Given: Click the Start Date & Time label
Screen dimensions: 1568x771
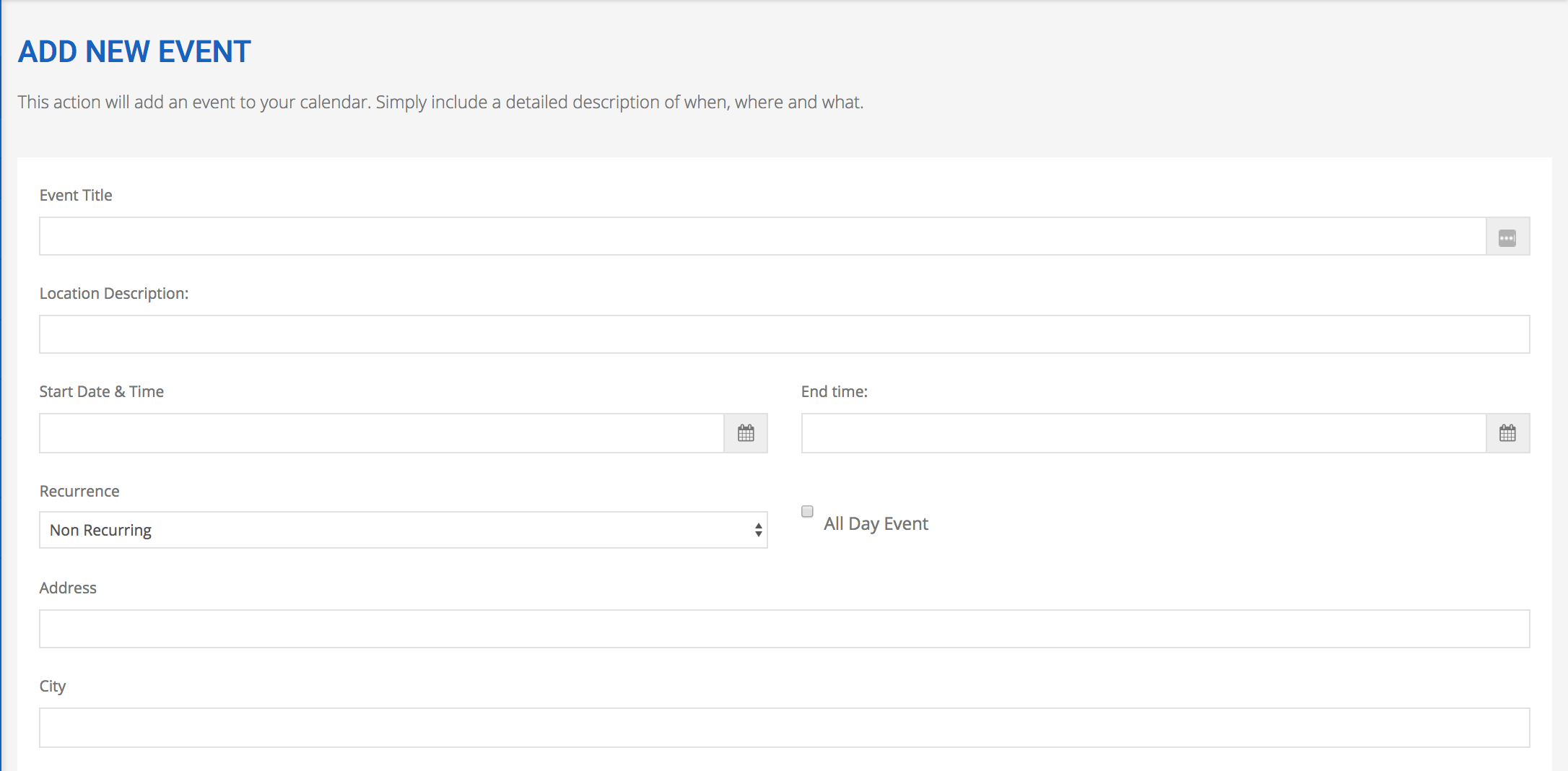Looking at the screenshot, I should [x=102, y=391].
